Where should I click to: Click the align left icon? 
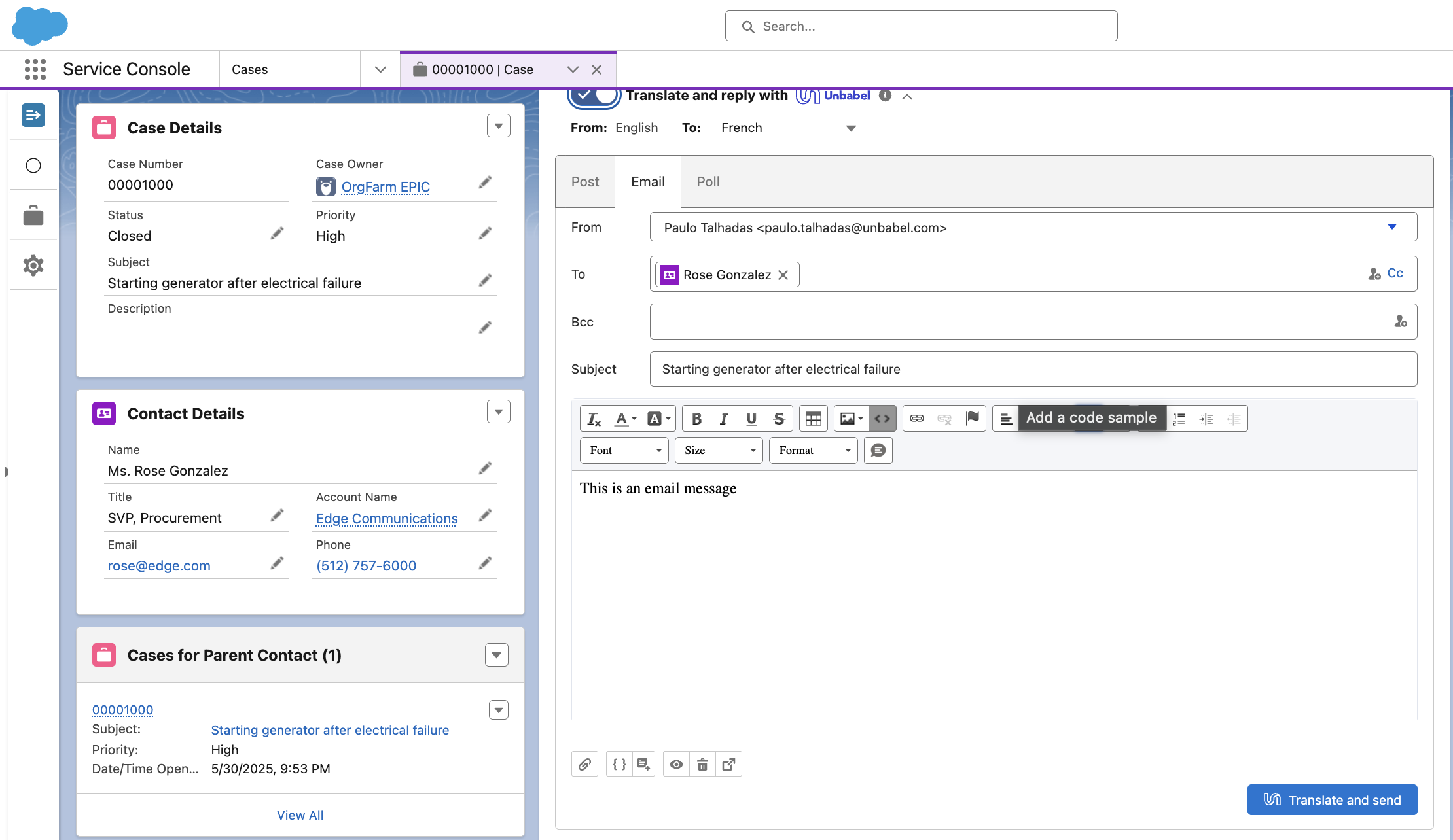click(1006, 419)
